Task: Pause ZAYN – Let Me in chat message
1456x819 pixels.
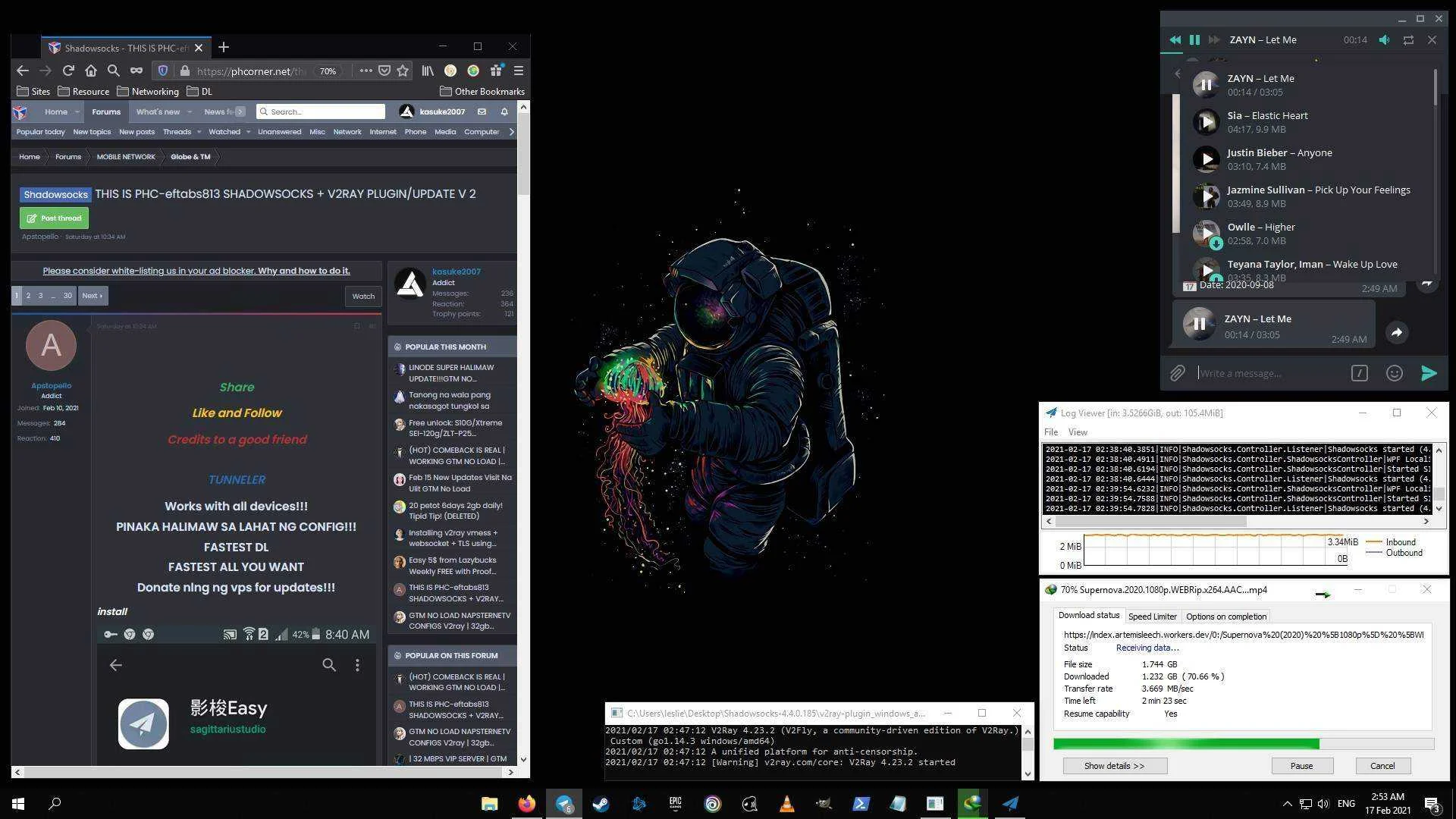Action: click(1199, 324)
